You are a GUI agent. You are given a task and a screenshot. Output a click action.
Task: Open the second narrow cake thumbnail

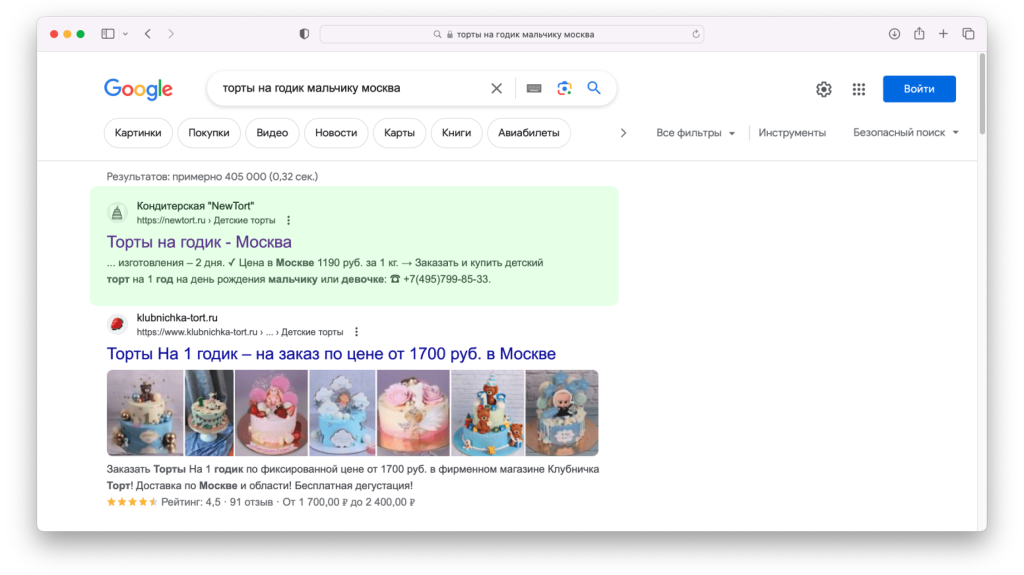(209, 413)
